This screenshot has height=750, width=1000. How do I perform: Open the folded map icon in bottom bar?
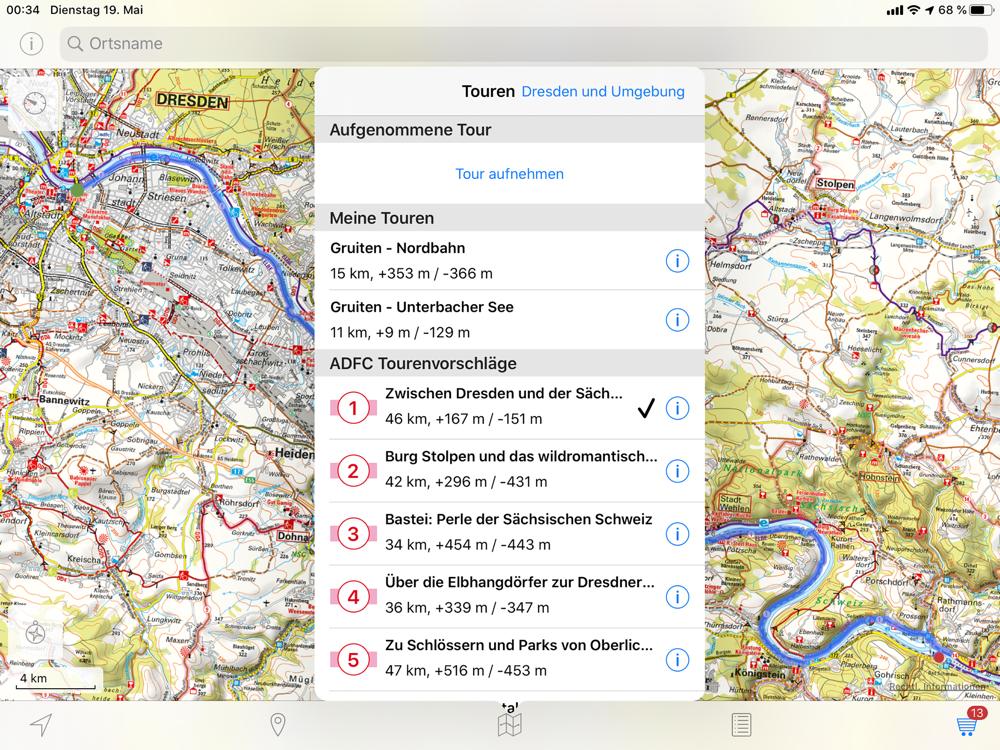[510, 724]
